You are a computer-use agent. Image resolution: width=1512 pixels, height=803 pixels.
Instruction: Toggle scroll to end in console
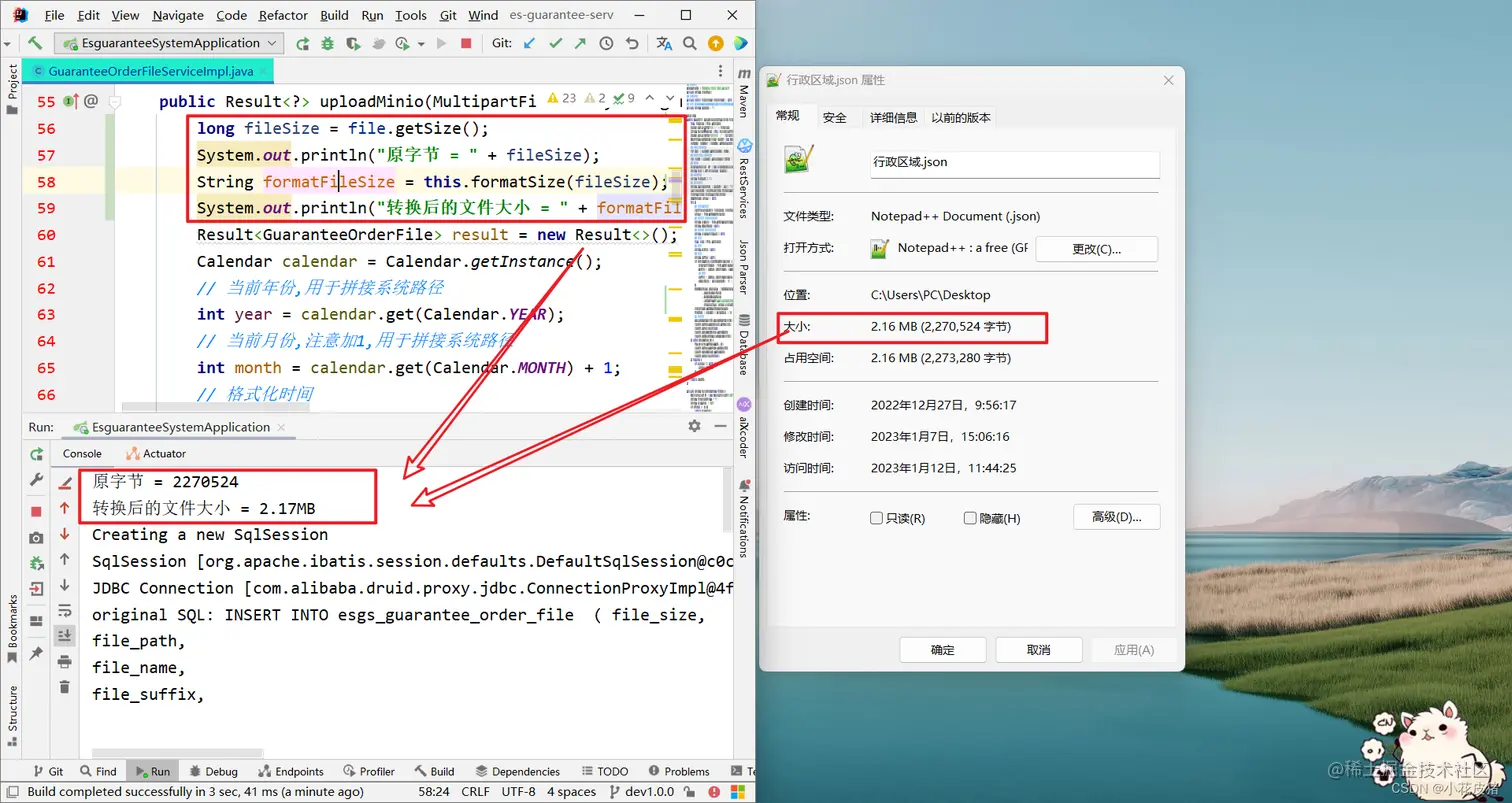coord(65,635)
